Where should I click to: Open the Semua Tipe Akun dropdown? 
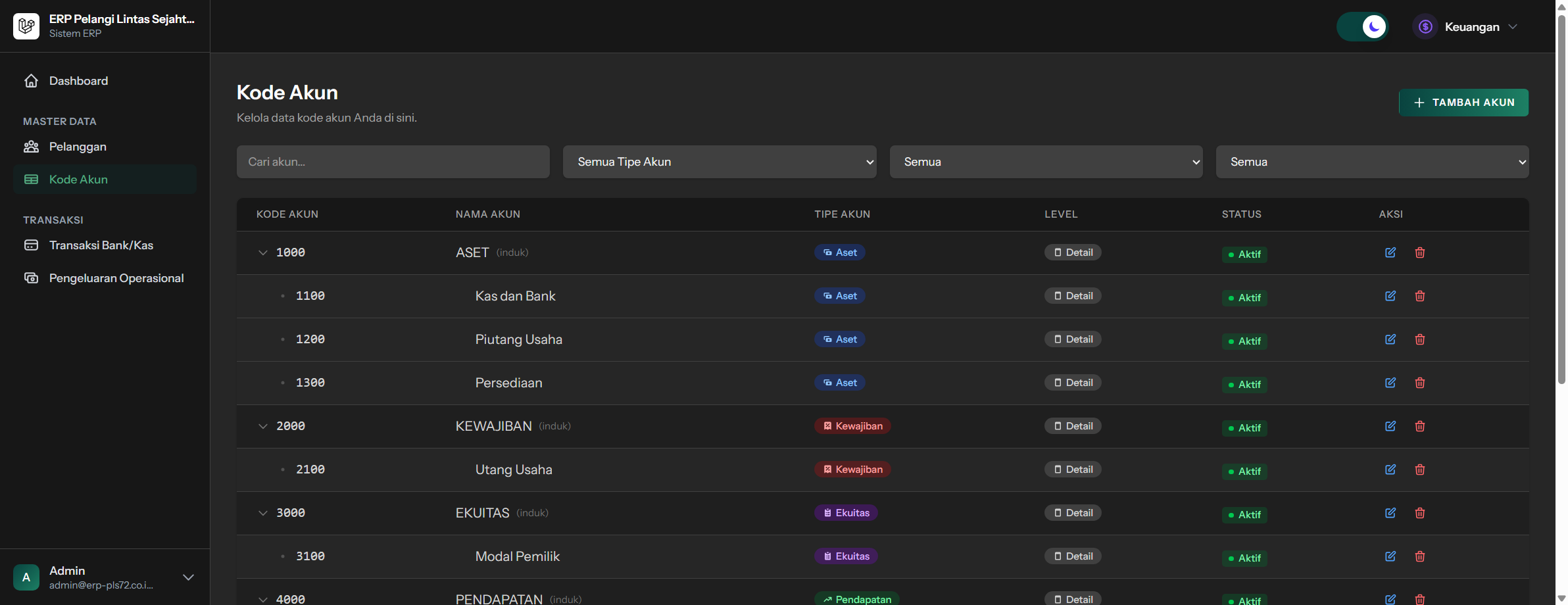(719, 162)
